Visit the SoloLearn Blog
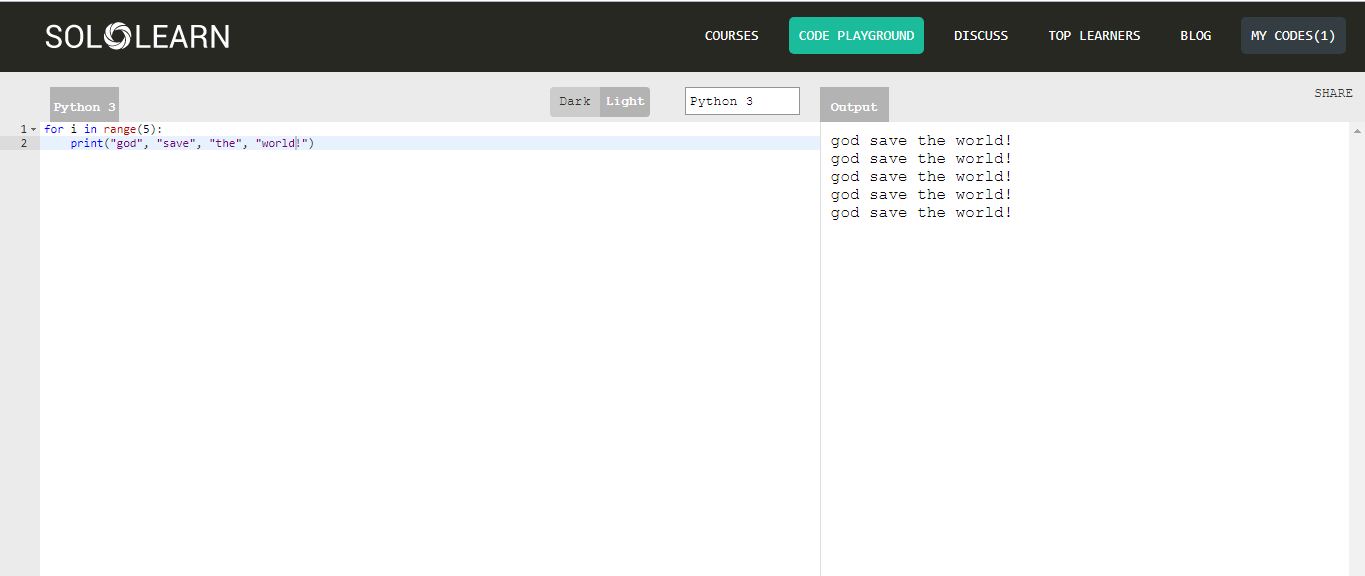This screenshot has width=1365, height=576. [1195, 35]
